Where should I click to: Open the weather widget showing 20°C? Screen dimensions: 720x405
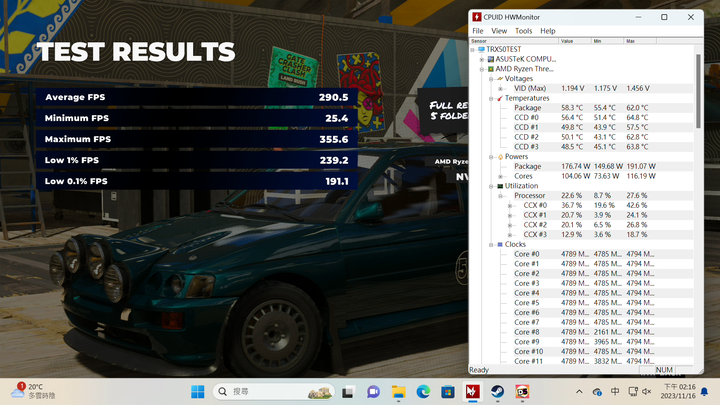pyautogui.click(x=33, y=391)
